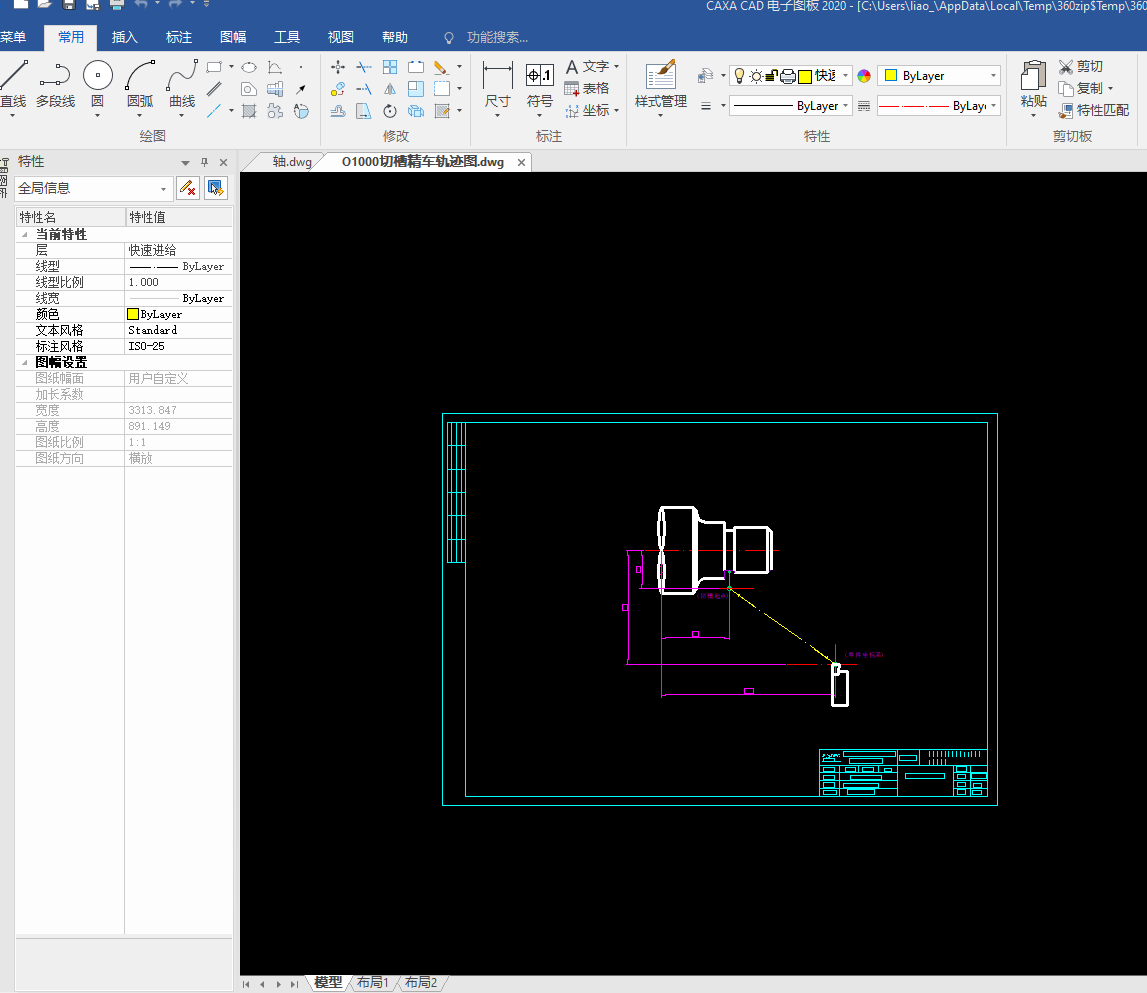This screenshot has width=1147, height=993.
Task: Click the pick-objects icon in 特性 panel
Action: pyautogui.click(x=215, y=188)
